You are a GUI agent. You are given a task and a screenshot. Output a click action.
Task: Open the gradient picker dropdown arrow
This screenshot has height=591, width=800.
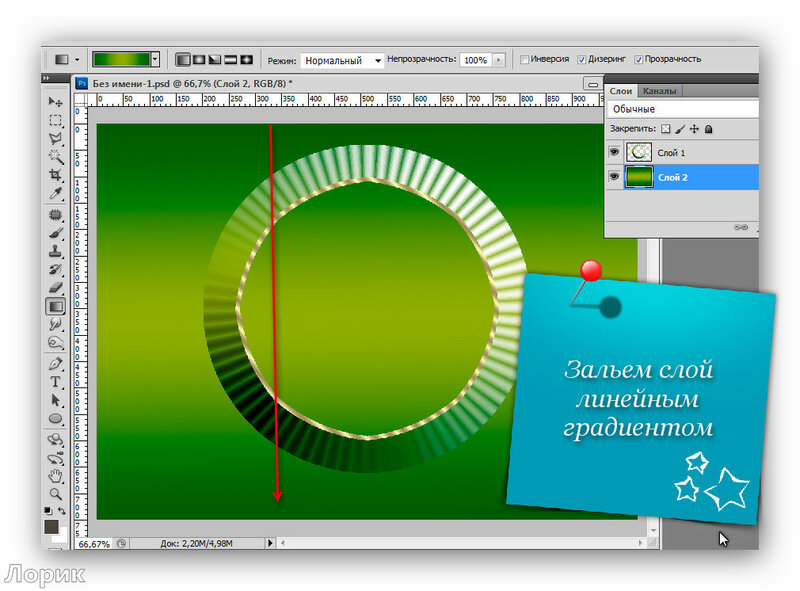coord(155,60)
